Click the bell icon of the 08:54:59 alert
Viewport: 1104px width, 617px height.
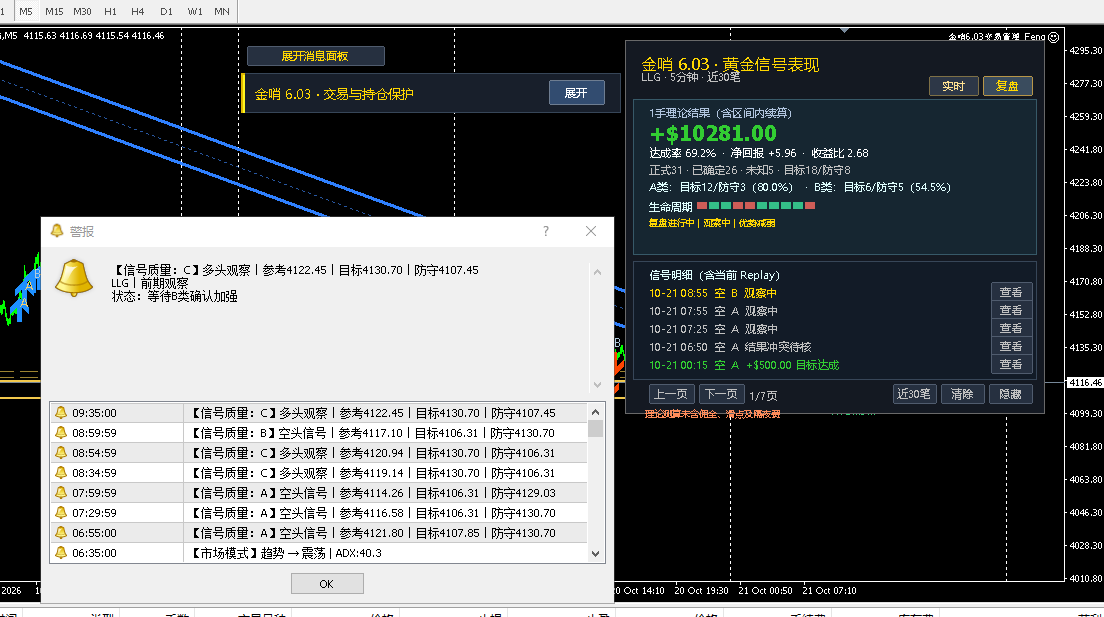coord(61,453)
